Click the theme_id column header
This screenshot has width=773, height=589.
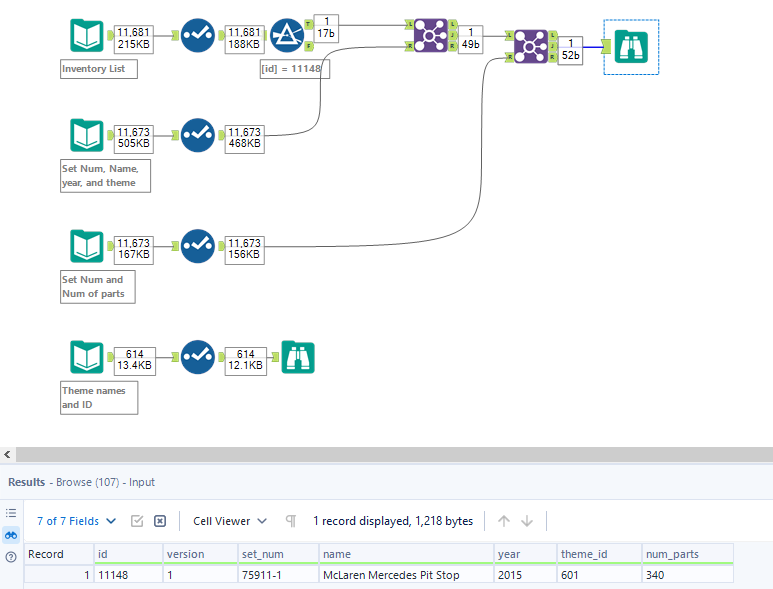point(599,554)
